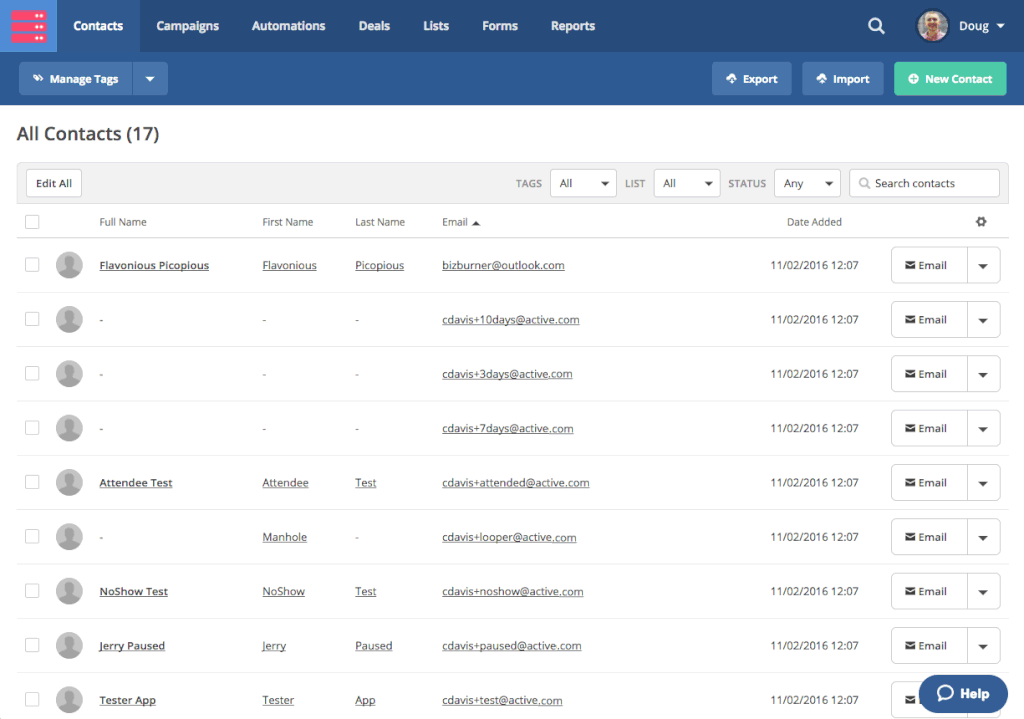Image resolution: width=1024 pixels, height=719 pixels.
Task: Toggle the select-all contacts checkbox
Action: (32, 222)
